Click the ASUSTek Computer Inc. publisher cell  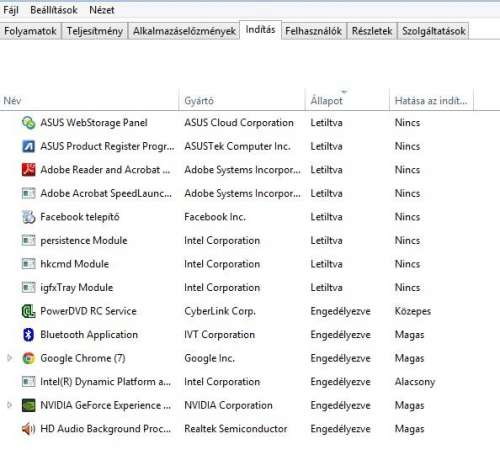click(x=237, y=146)
